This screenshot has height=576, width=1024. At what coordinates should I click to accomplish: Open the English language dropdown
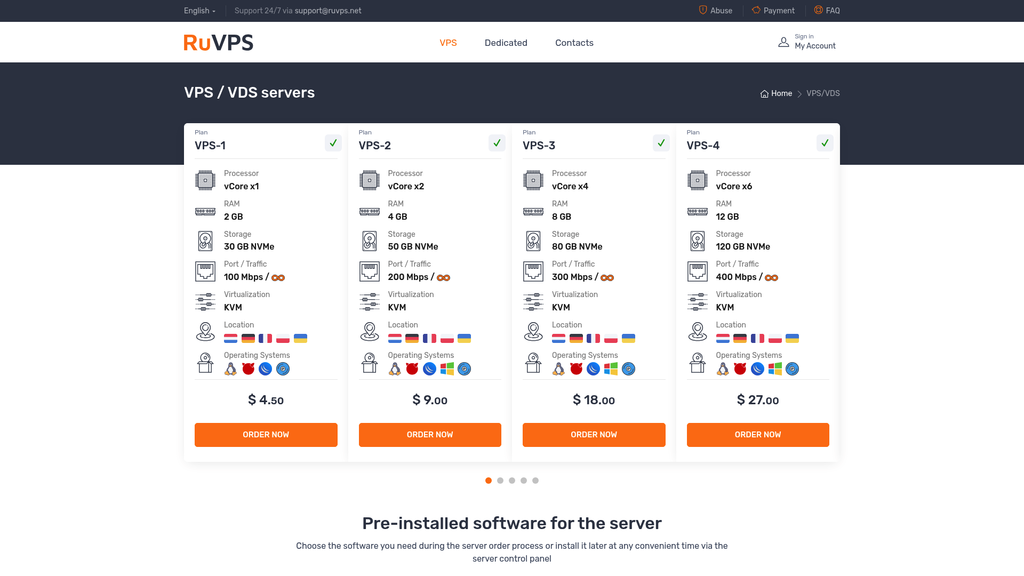[x=199, y=11]
